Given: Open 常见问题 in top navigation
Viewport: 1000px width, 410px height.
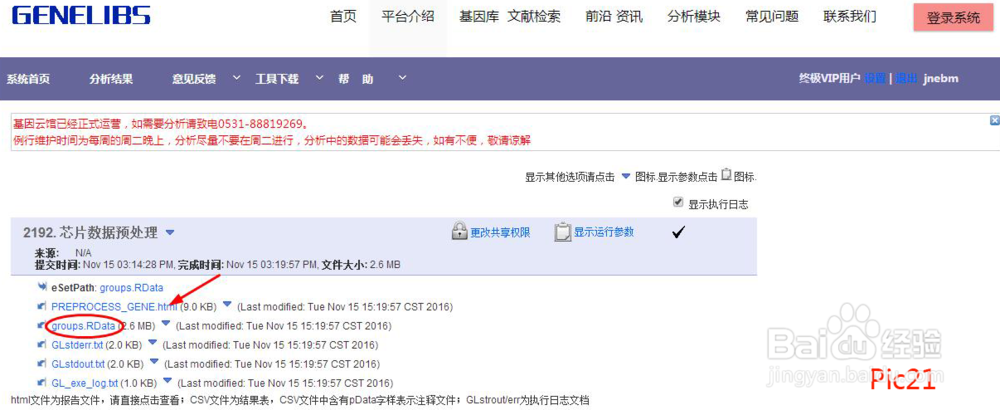Looking at the screenshot, I should click(772, 17).
